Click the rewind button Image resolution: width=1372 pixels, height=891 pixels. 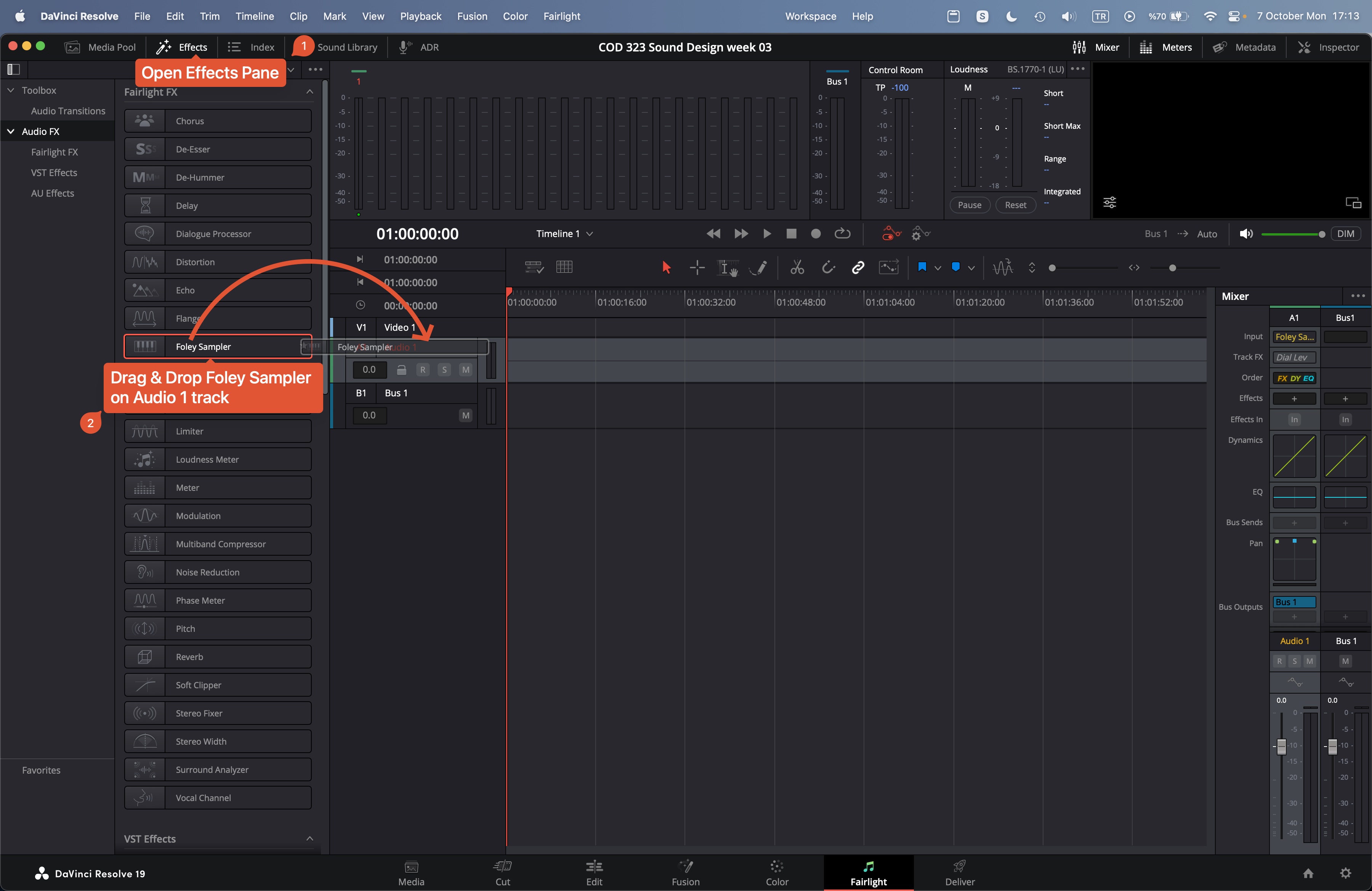click(x=713, y=233)
